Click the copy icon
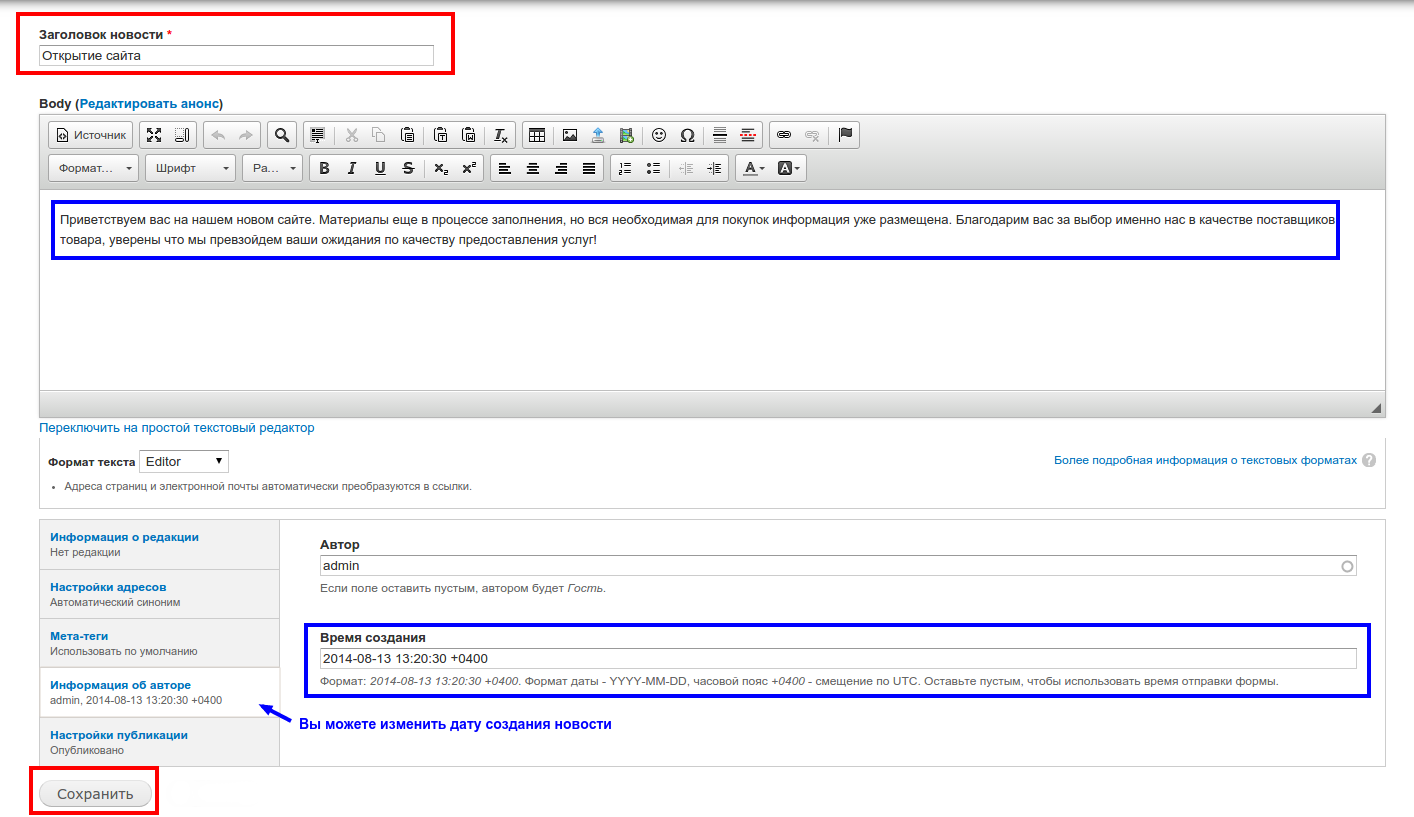The image size is (1414, 817). [x=379, y=135]
